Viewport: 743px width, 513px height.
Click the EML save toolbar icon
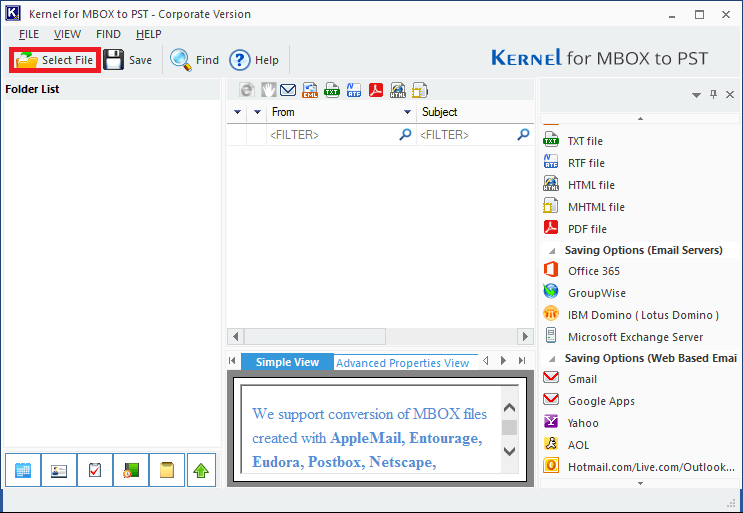tap(310, 90)
